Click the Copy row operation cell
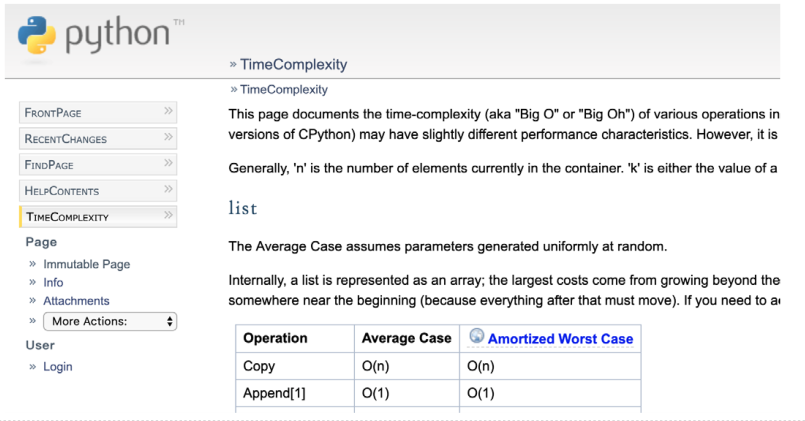The image size is (805, 421). click(295, 366)
